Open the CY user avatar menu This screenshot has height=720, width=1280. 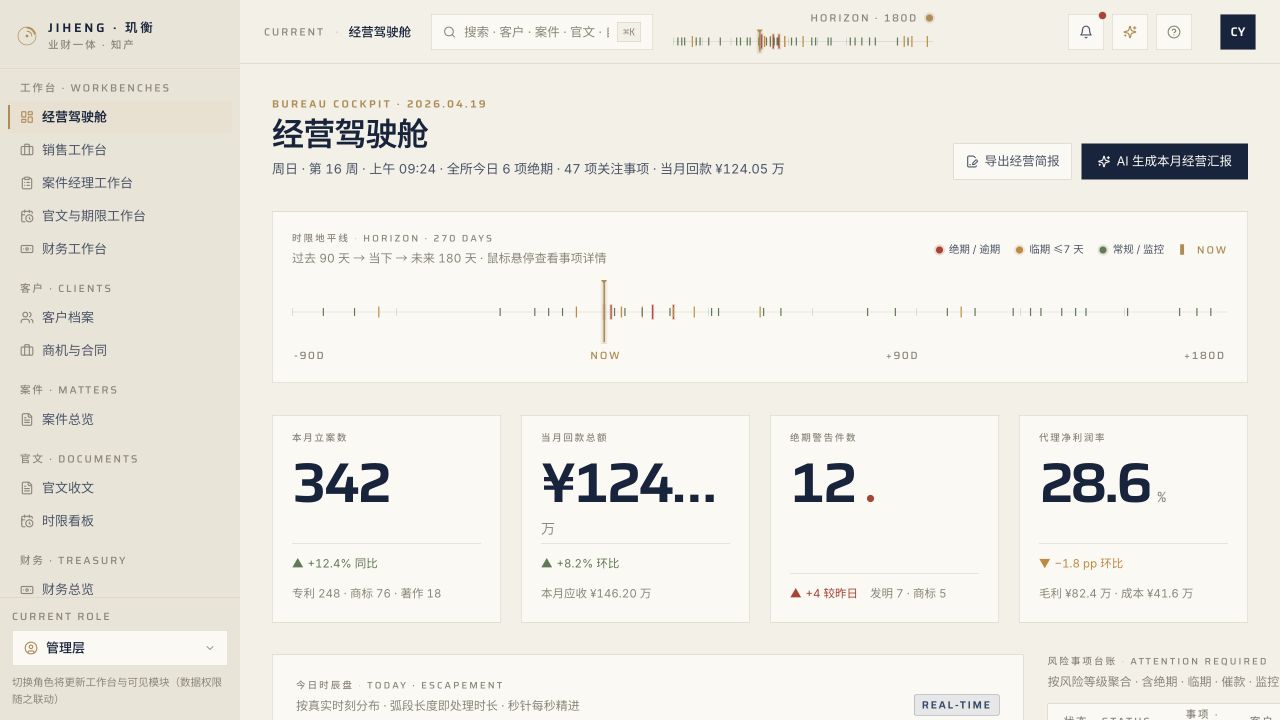1238,32
